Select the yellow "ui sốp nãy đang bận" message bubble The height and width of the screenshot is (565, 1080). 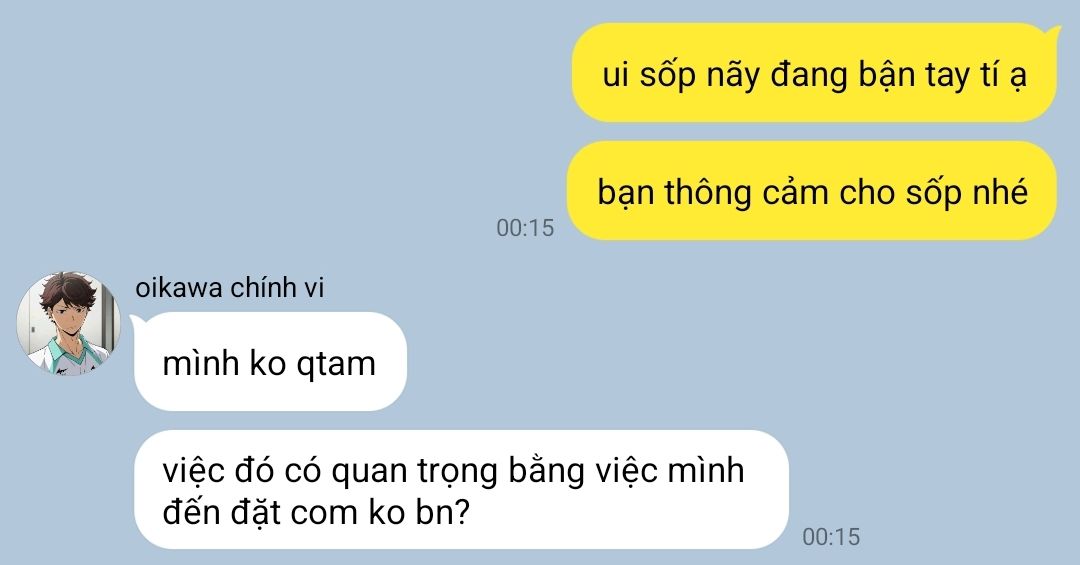point(814,73)
